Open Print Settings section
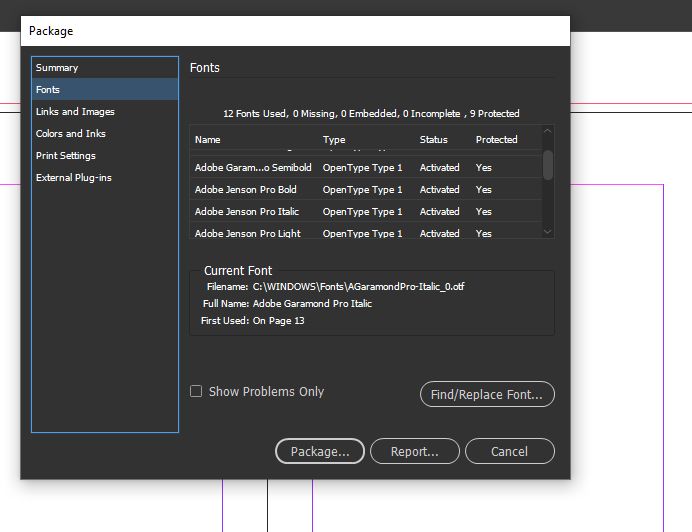This screenshot has width=692, height=532. point(105,155)
